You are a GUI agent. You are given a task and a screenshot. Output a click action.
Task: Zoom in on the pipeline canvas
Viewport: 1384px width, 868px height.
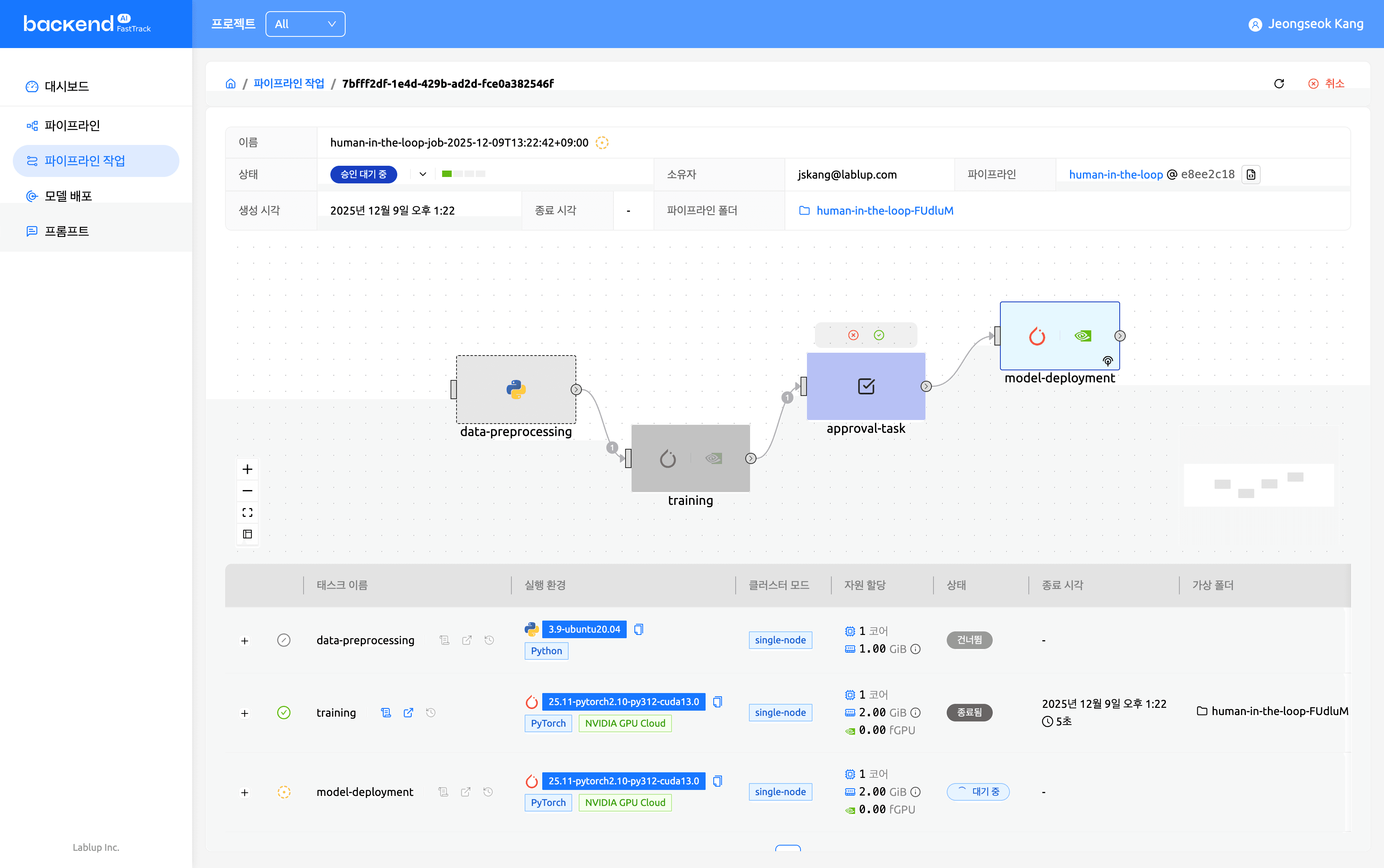tap(247, 469)
